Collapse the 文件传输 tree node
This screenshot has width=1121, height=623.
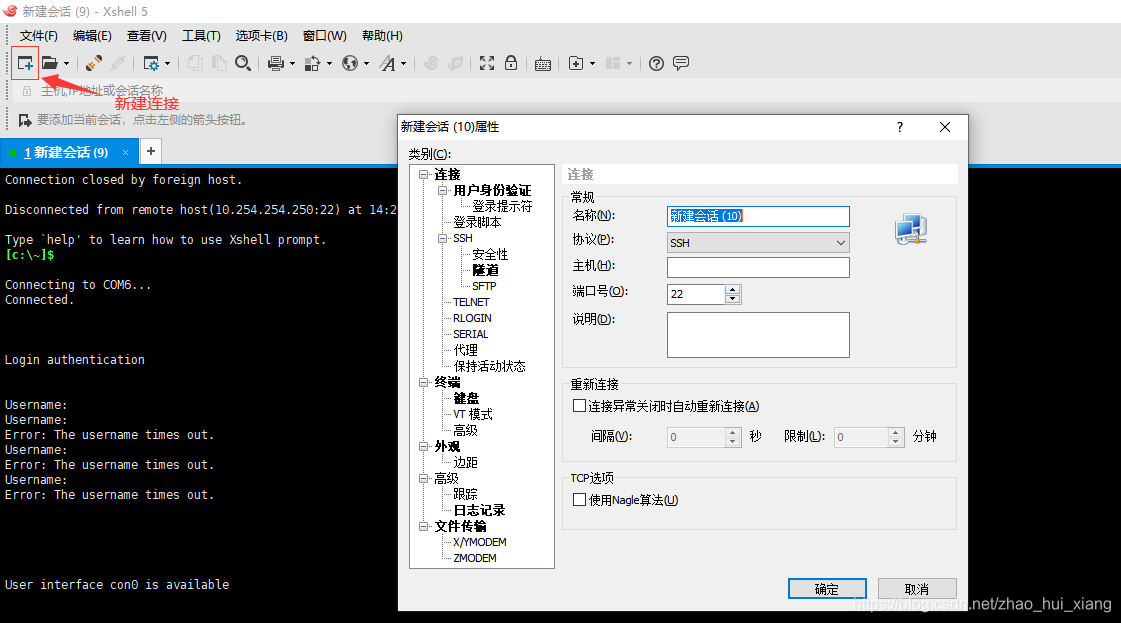coord(423,526)
